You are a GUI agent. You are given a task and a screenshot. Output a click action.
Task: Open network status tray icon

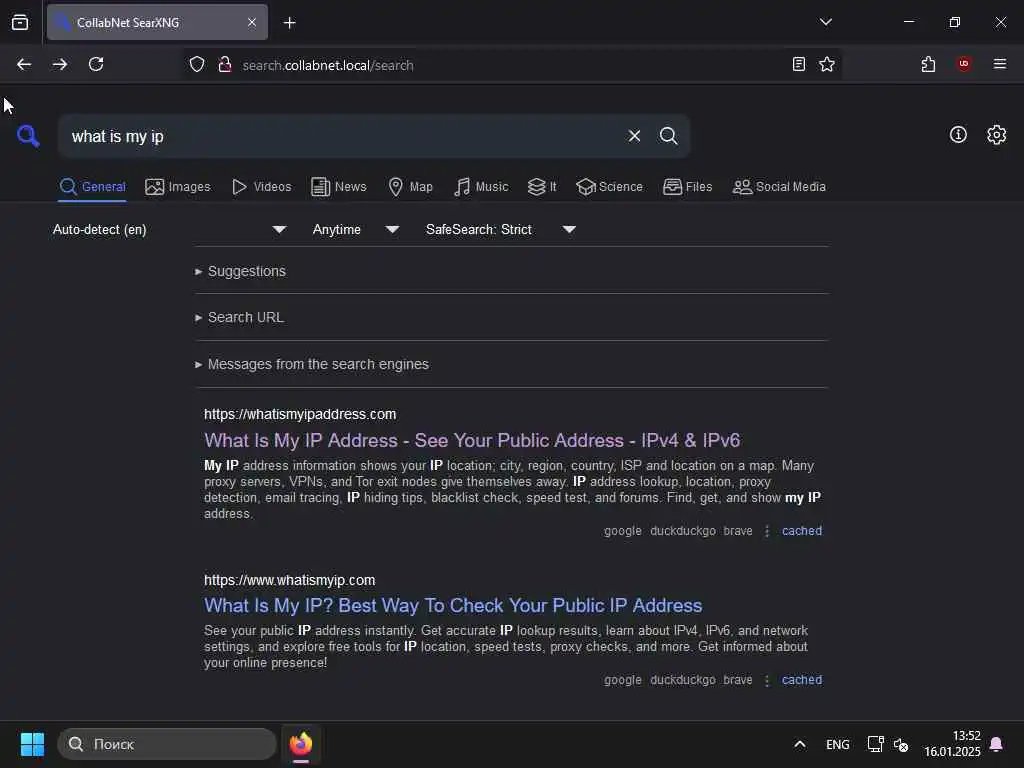pos(875,744)
